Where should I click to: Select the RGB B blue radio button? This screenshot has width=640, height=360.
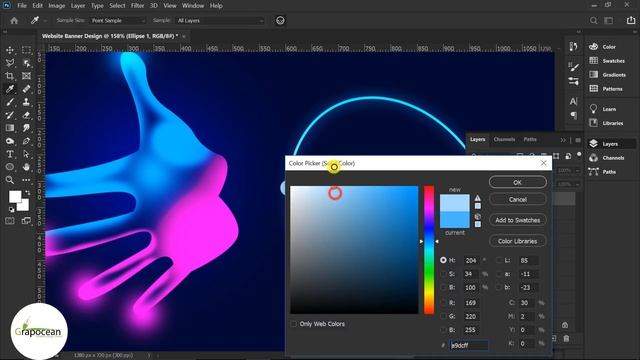[x=443, y=330]
